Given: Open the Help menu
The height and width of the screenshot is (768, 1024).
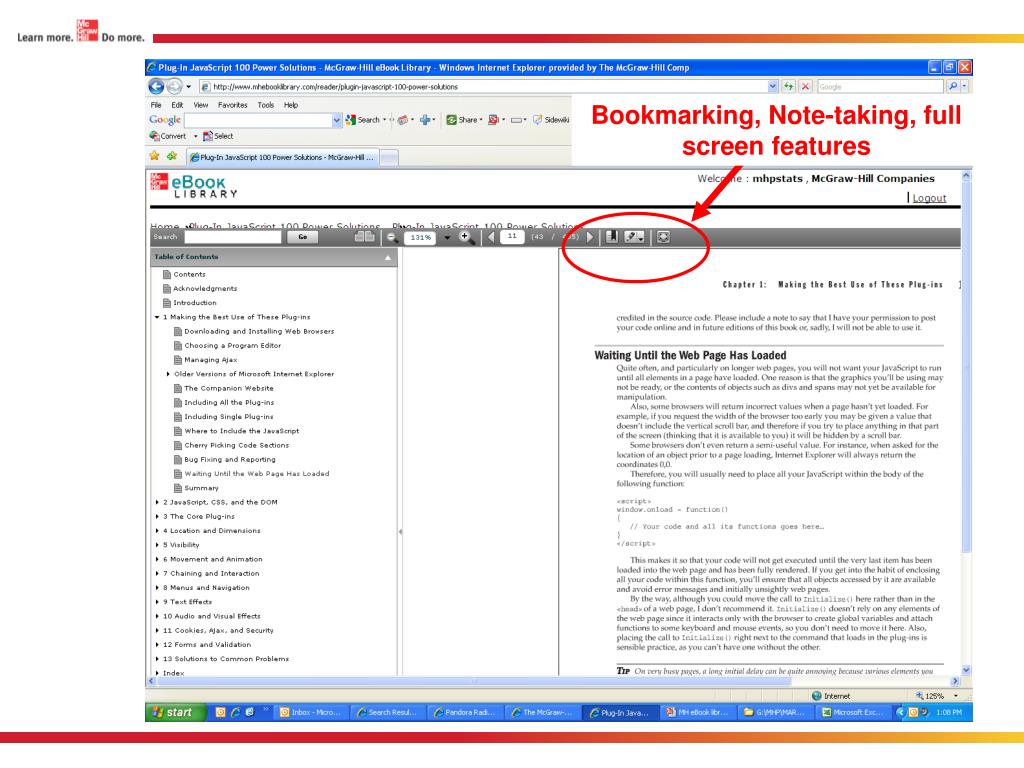Looking at the screenshot, I should coord(291,105).
